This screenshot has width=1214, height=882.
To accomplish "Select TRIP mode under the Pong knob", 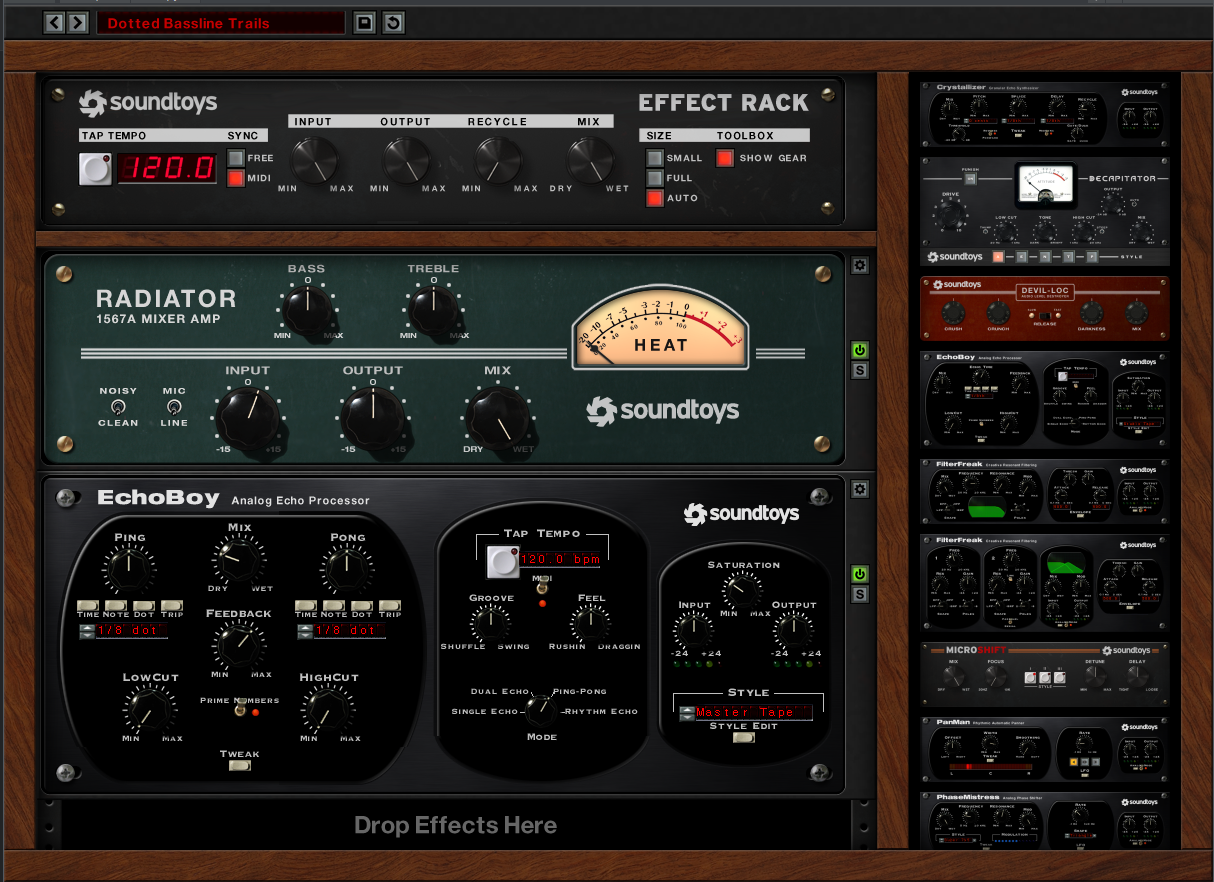I will tap(390, 606).
